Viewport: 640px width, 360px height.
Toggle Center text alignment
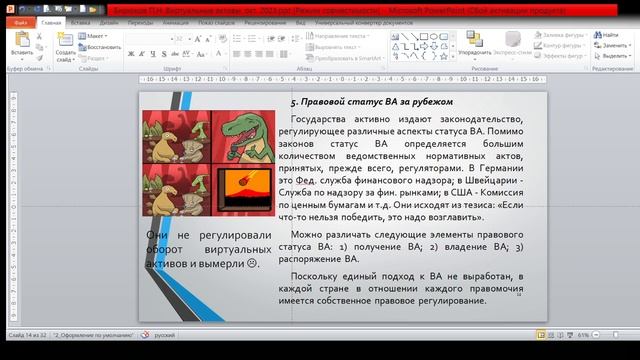tap(248, 54)
